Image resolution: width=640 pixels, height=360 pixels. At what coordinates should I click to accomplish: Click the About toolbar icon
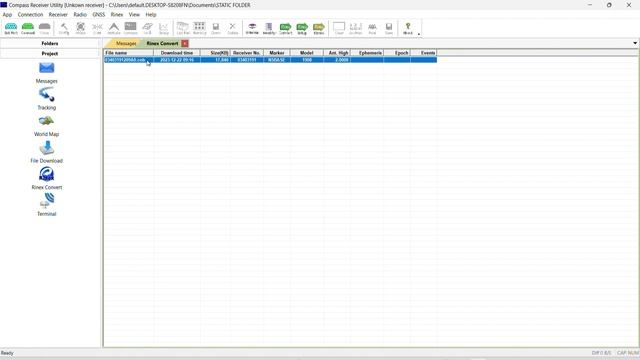point(408,28)
